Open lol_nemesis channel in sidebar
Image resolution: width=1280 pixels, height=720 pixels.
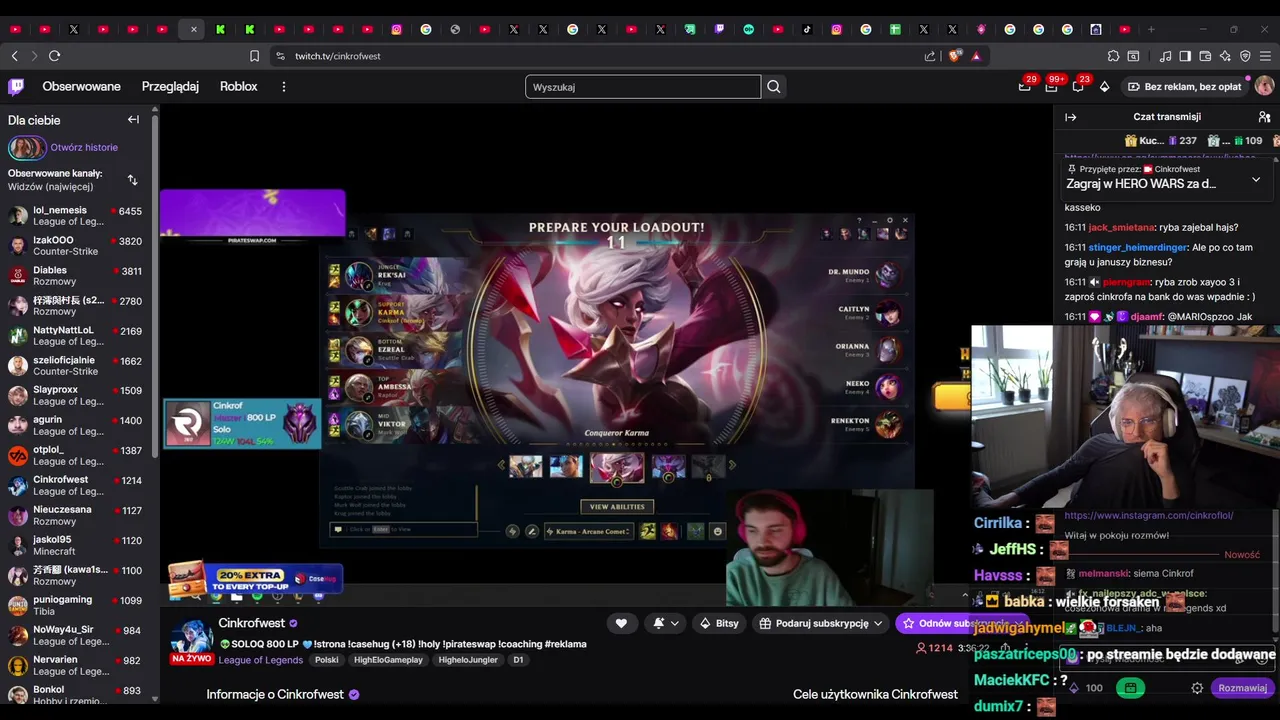coord(75,216)
